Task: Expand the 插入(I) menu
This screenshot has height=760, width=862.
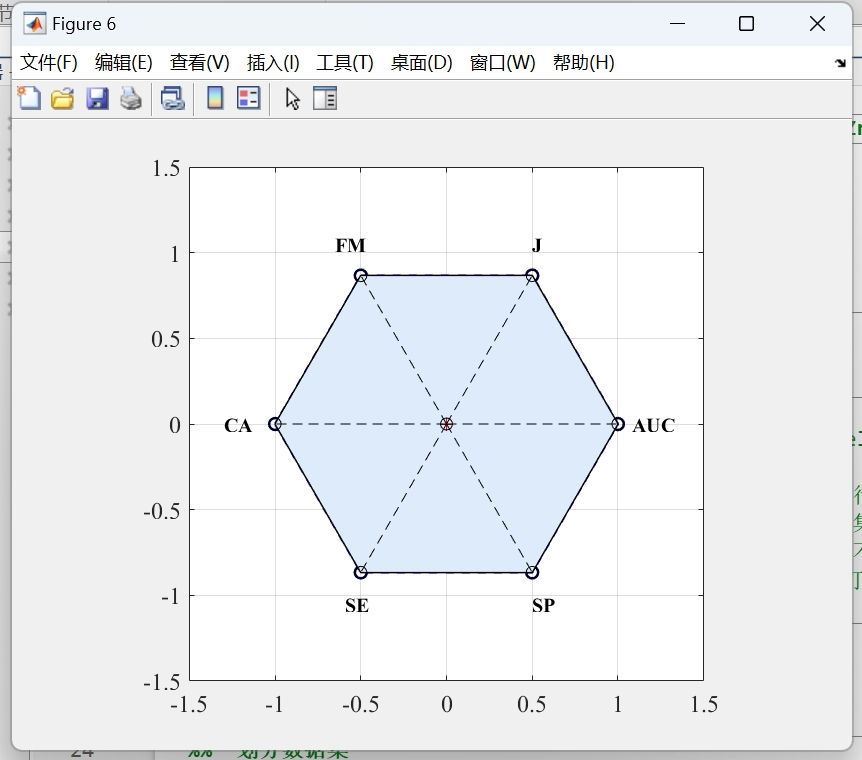Action: 273,63
